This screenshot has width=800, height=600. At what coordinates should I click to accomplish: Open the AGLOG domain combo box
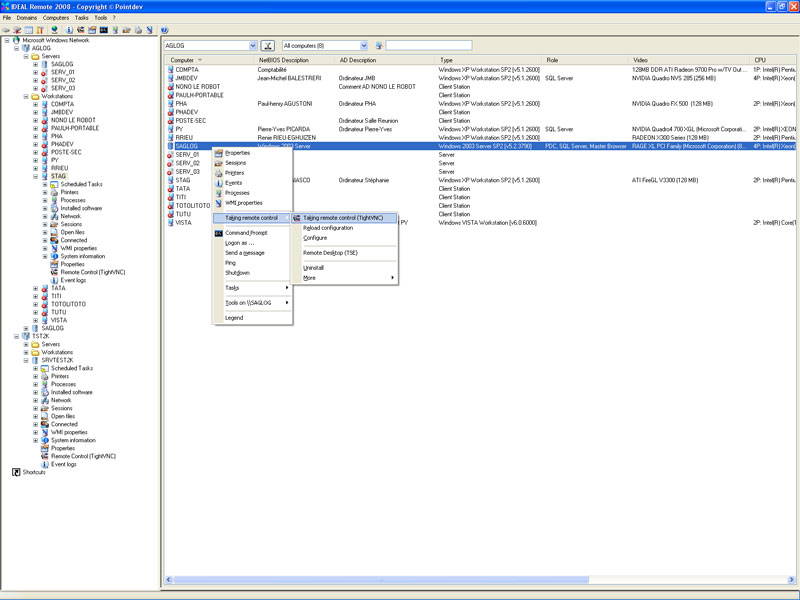click(x=253, y=46)
